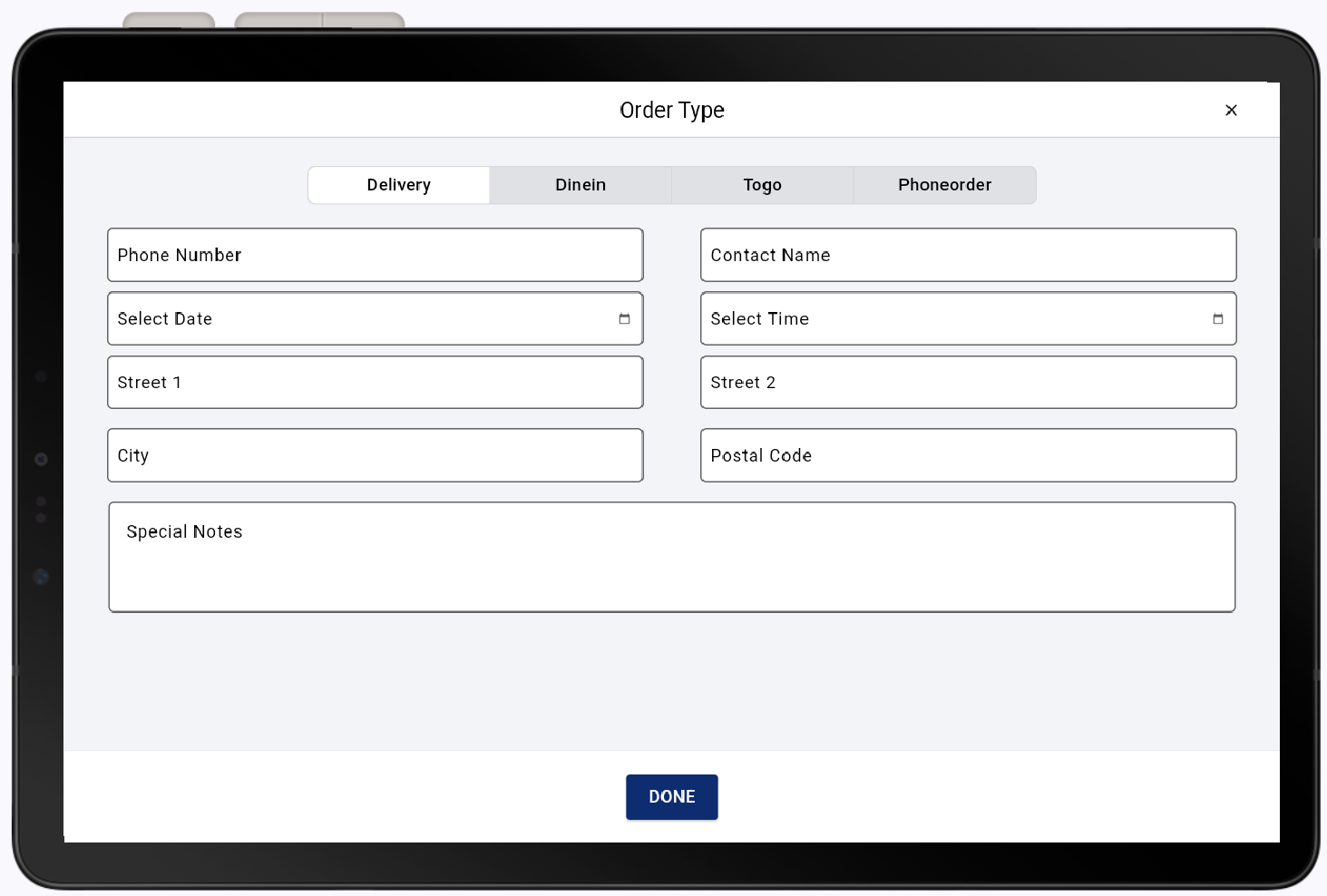Viewport: 1327px width, 896px height.
Task: Open the Phoneorder tab
Action: [944, 185]
